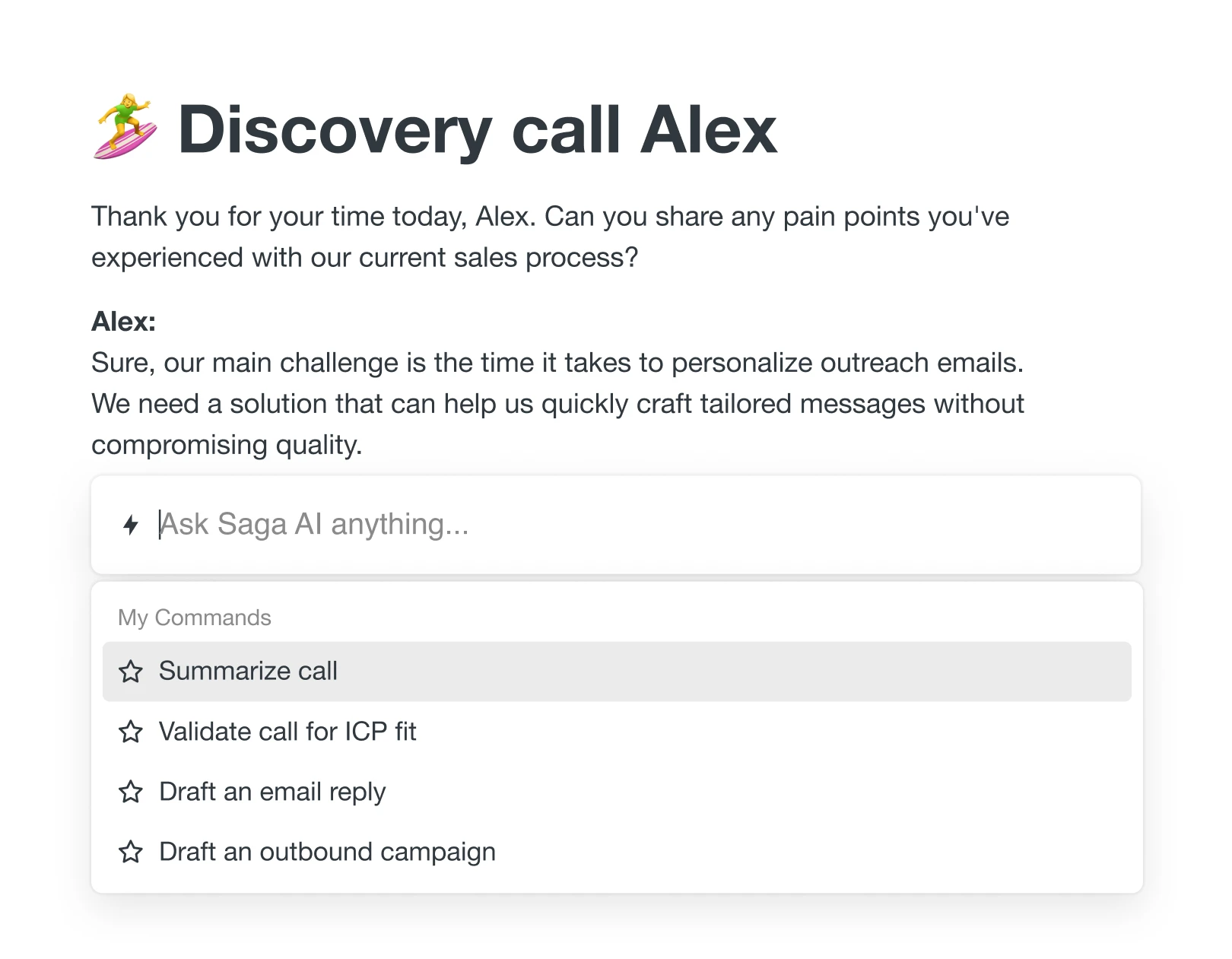Click the lightning bolt Saga AI icon

point(131,525)
